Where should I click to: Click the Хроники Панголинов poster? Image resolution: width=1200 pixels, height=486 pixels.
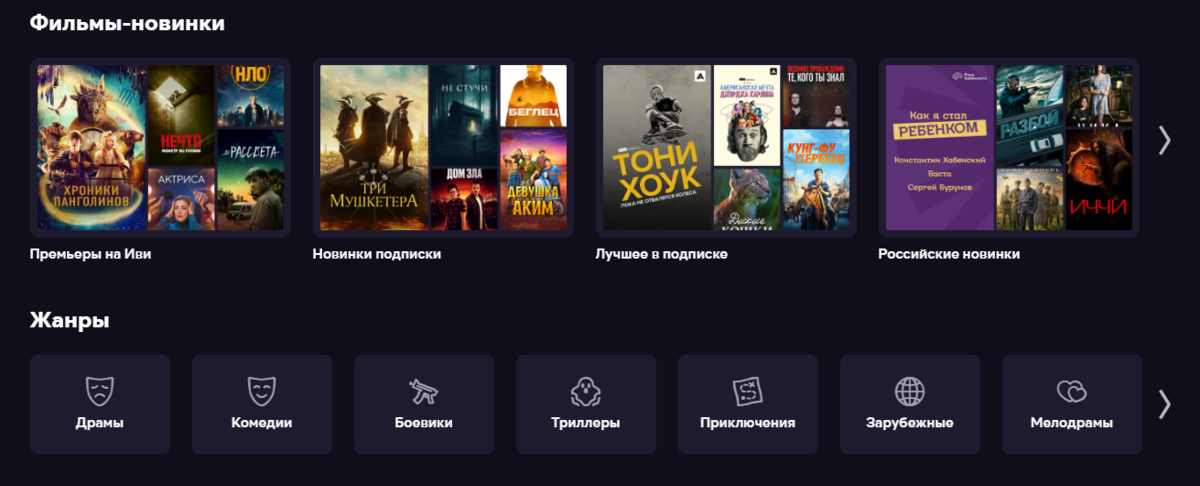pos(91,148)
